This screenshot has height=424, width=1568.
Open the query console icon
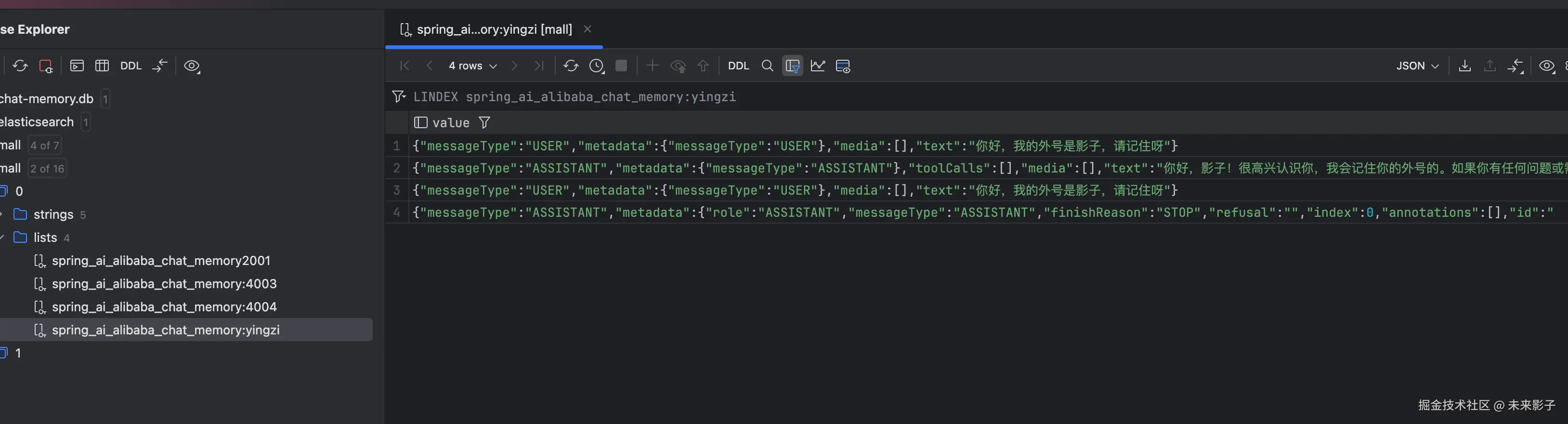click(x=77, y=66)
